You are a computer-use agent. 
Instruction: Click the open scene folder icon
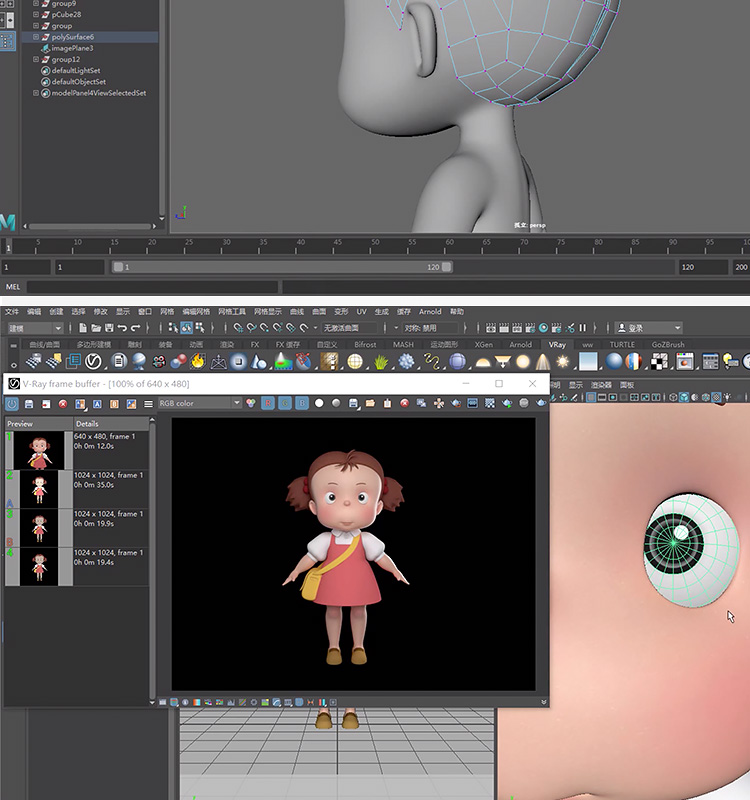point(96,328)
